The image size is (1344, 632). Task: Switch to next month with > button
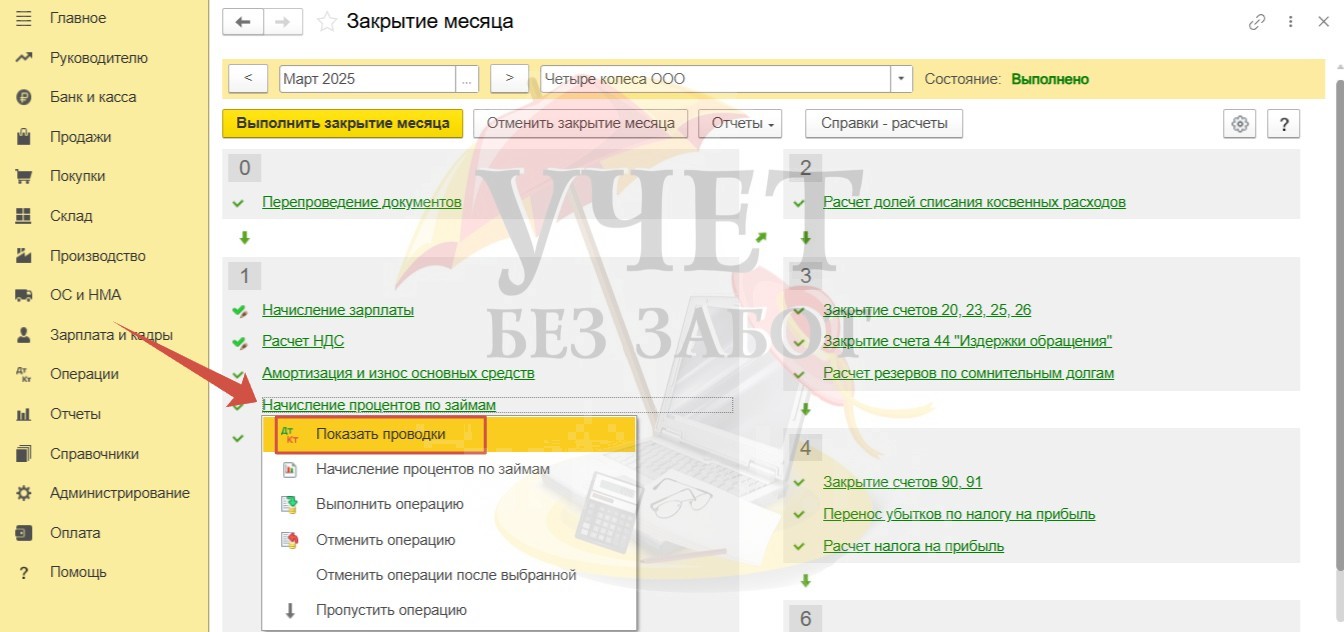tap(509, 79)
